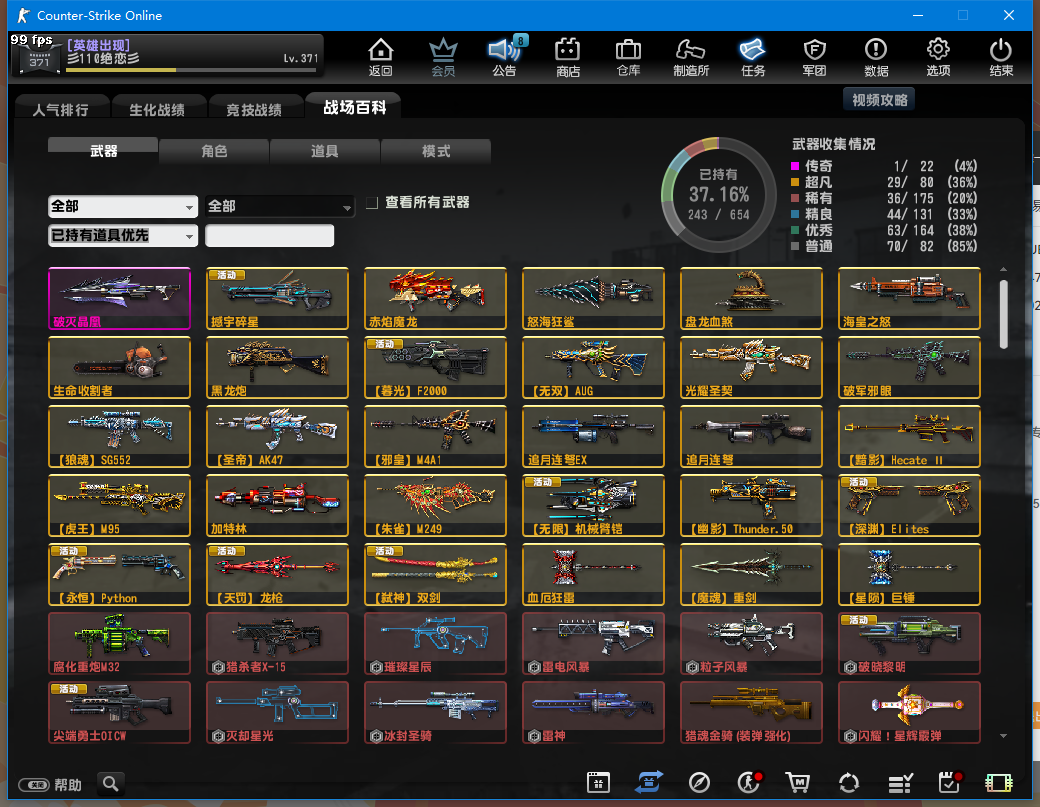Select the 腐化重炮M32 weapon card
Screen dimensions: 1040x807
[x=119, y=643]
